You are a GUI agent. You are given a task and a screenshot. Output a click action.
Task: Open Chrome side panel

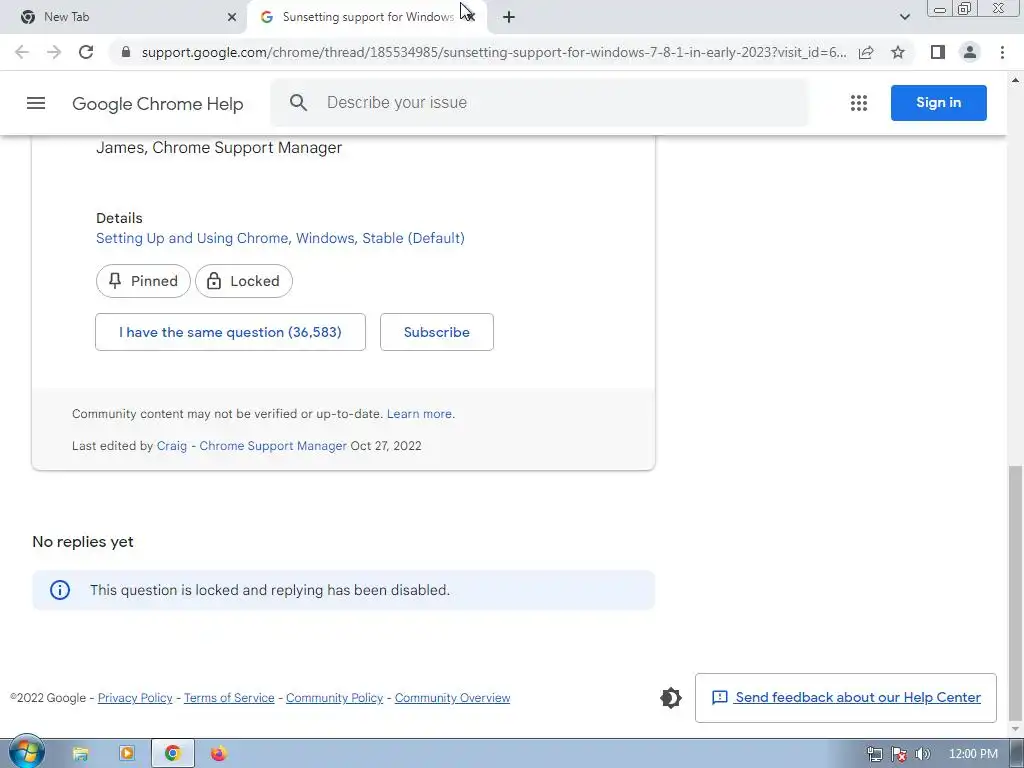point(938,52)
